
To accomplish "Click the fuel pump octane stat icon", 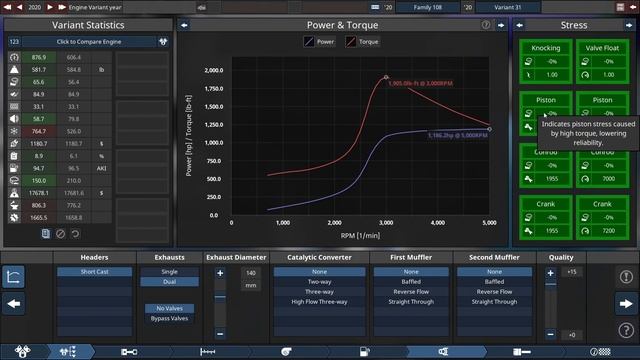I will pyautogui.click(x=14, y=168).
